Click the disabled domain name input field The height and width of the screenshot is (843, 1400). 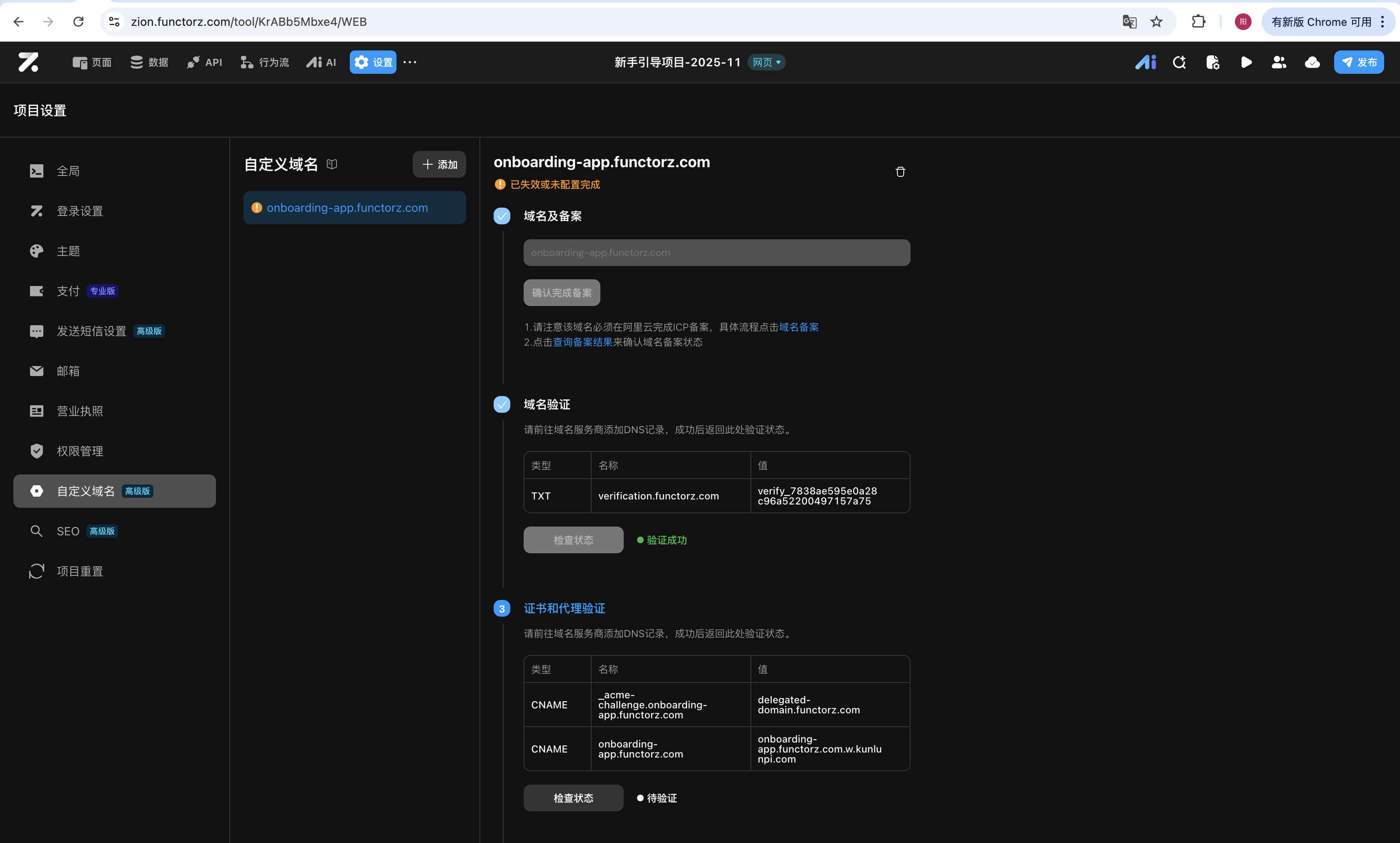[x=716, y=253]
